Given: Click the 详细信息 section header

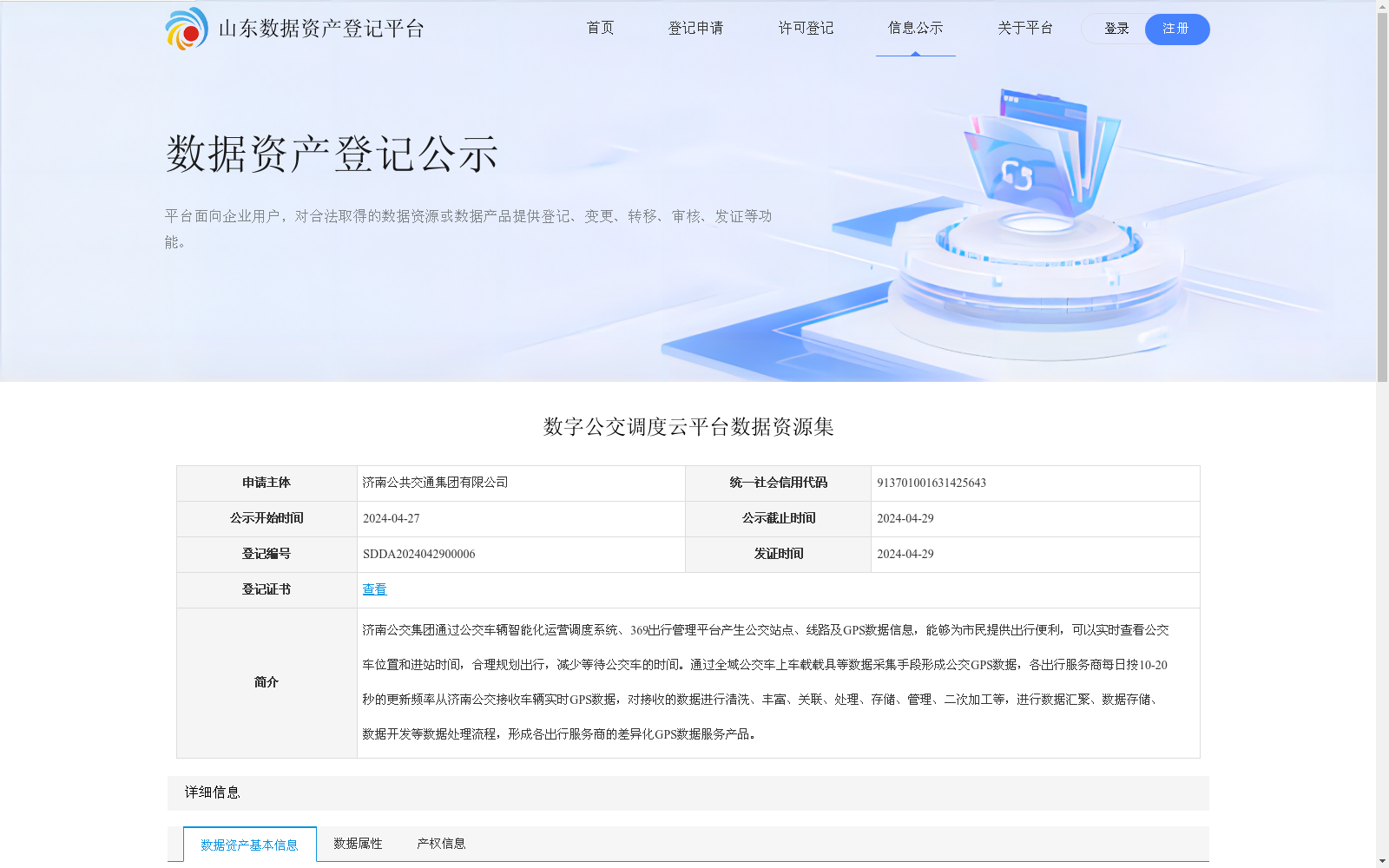Looking at the screenshot, I should tap(688, 792).
